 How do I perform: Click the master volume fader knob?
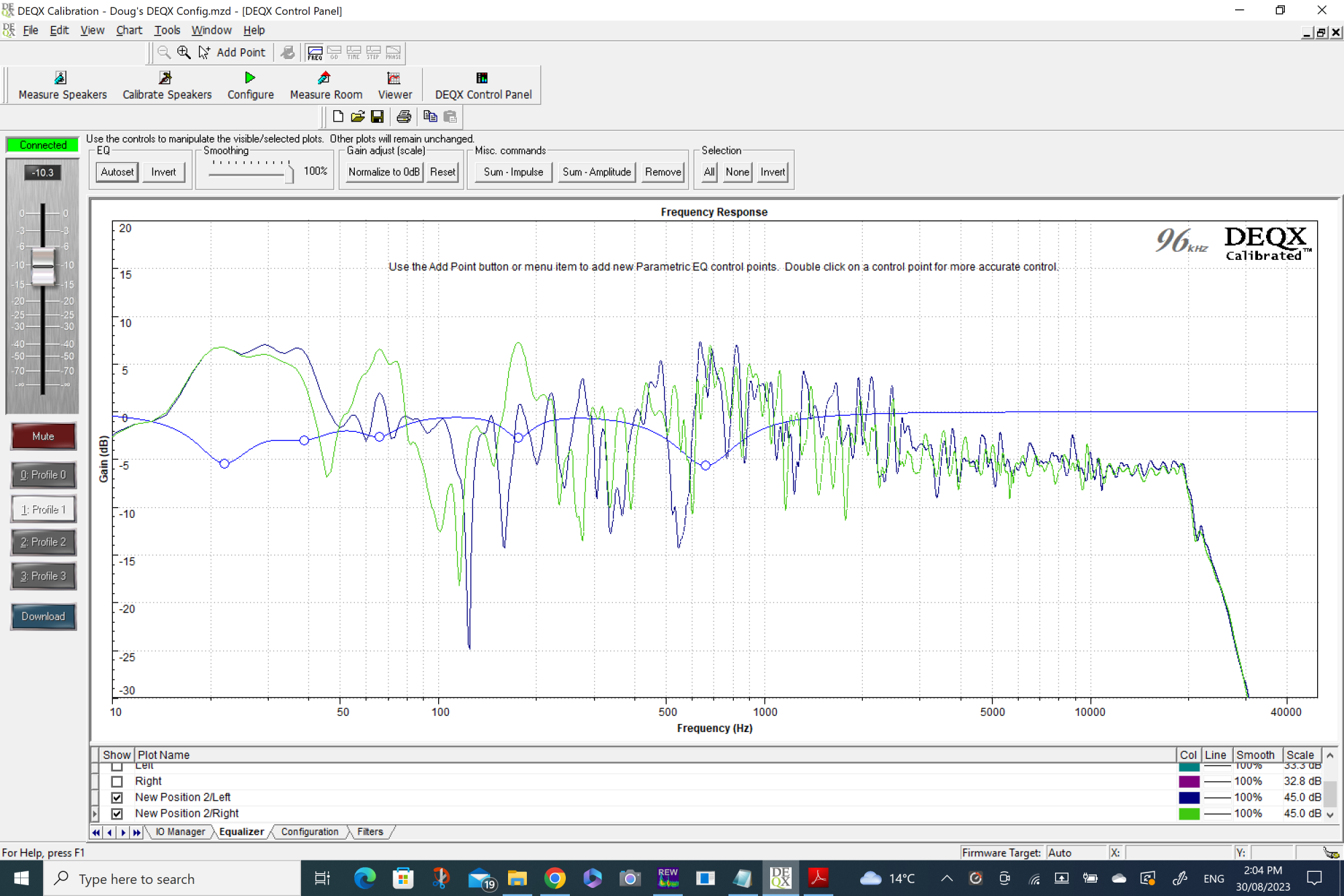43,267
